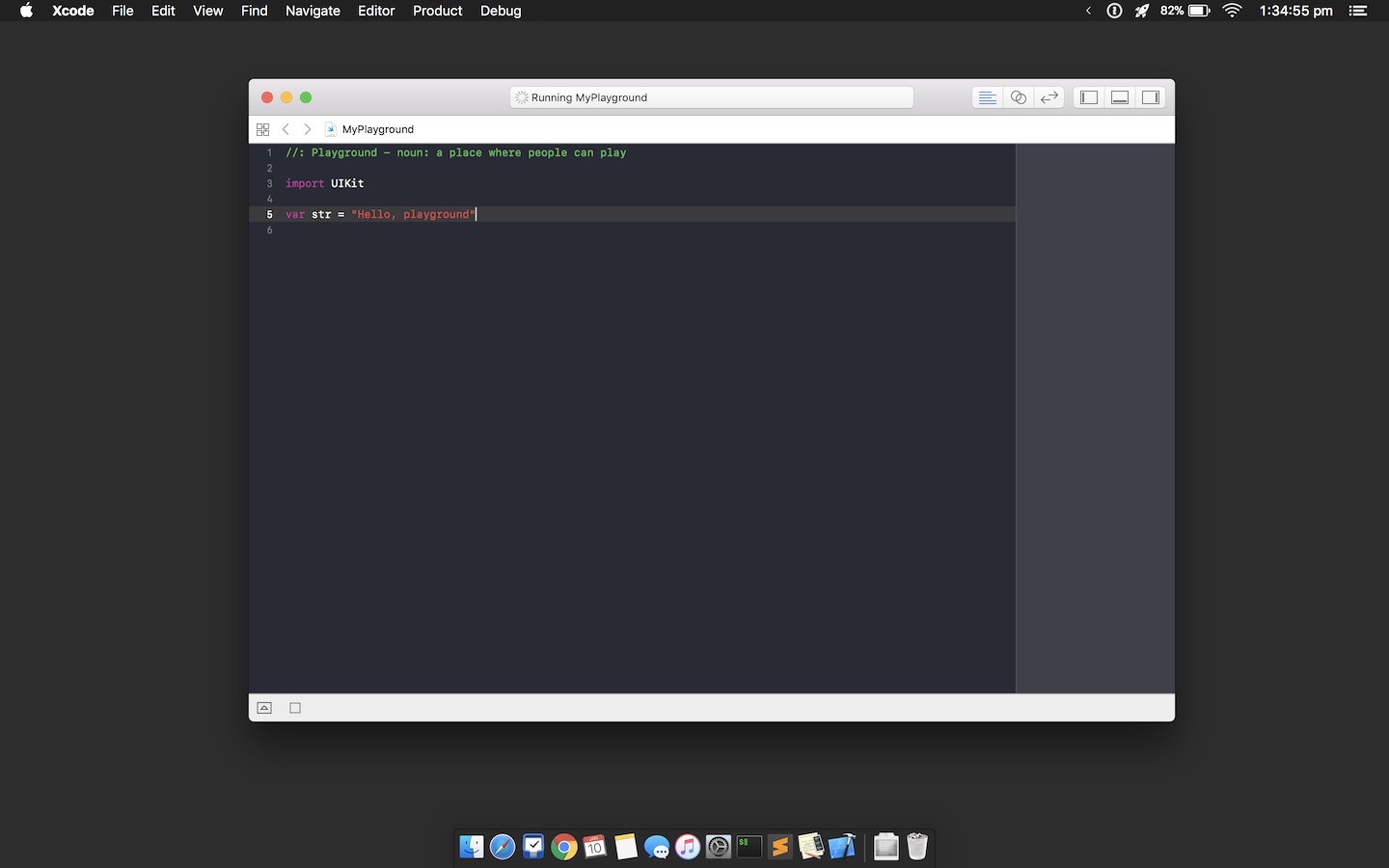
Task: Open MyPlayground jump bar path item
Action: [x=377, y=129]
